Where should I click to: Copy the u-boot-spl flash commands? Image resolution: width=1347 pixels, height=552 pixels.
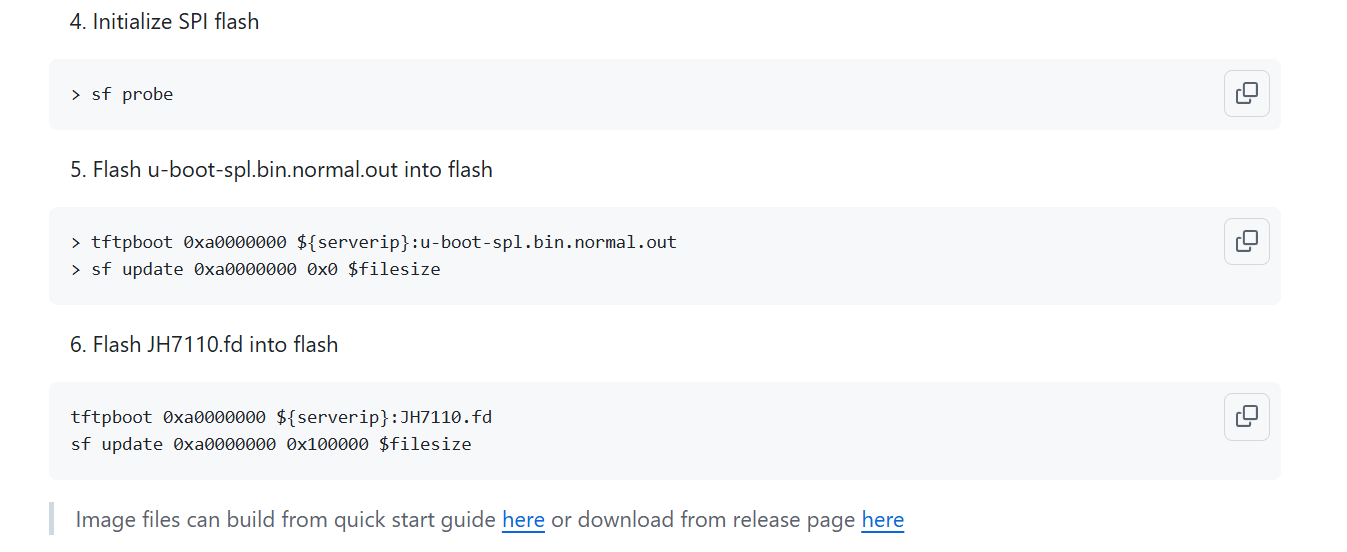point(1246,242)
